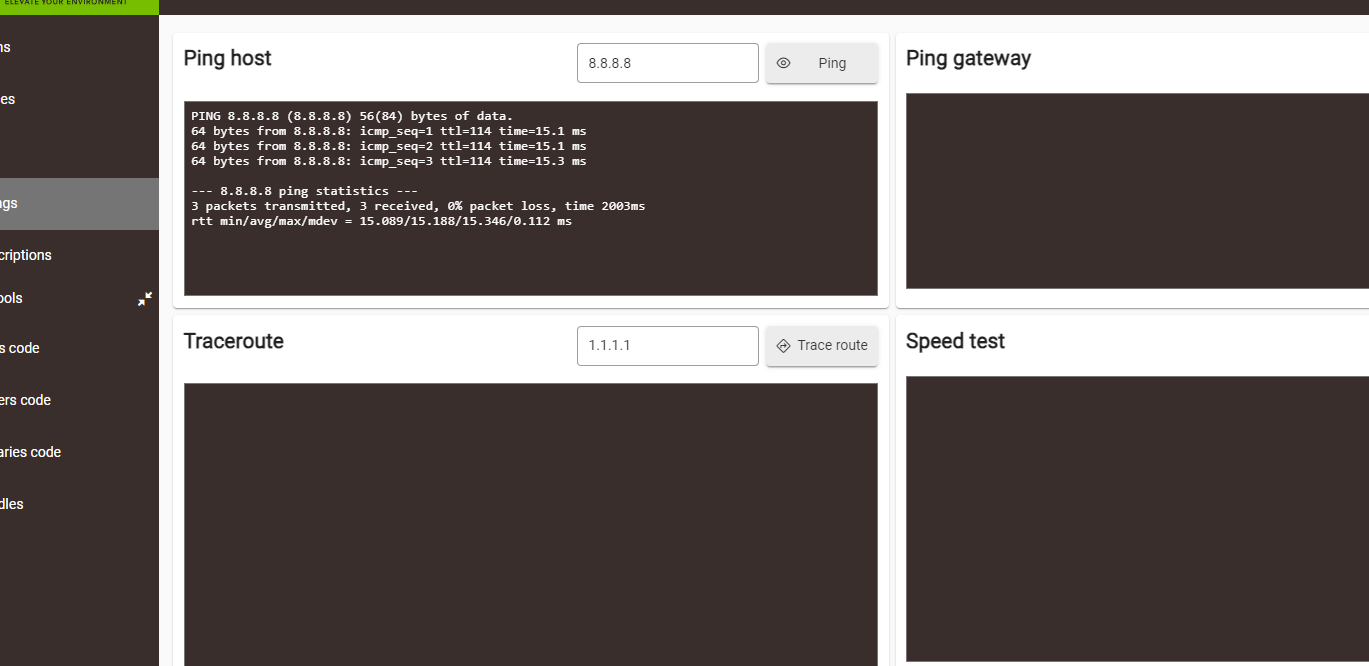Click the green logo banner at top left
This screenshot has width=1369, height=666.
79,7
